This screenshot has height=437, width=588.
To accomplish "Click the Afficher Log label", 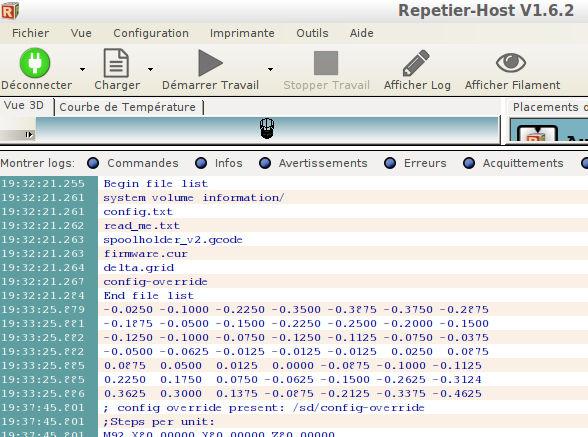I will (417, 85).
